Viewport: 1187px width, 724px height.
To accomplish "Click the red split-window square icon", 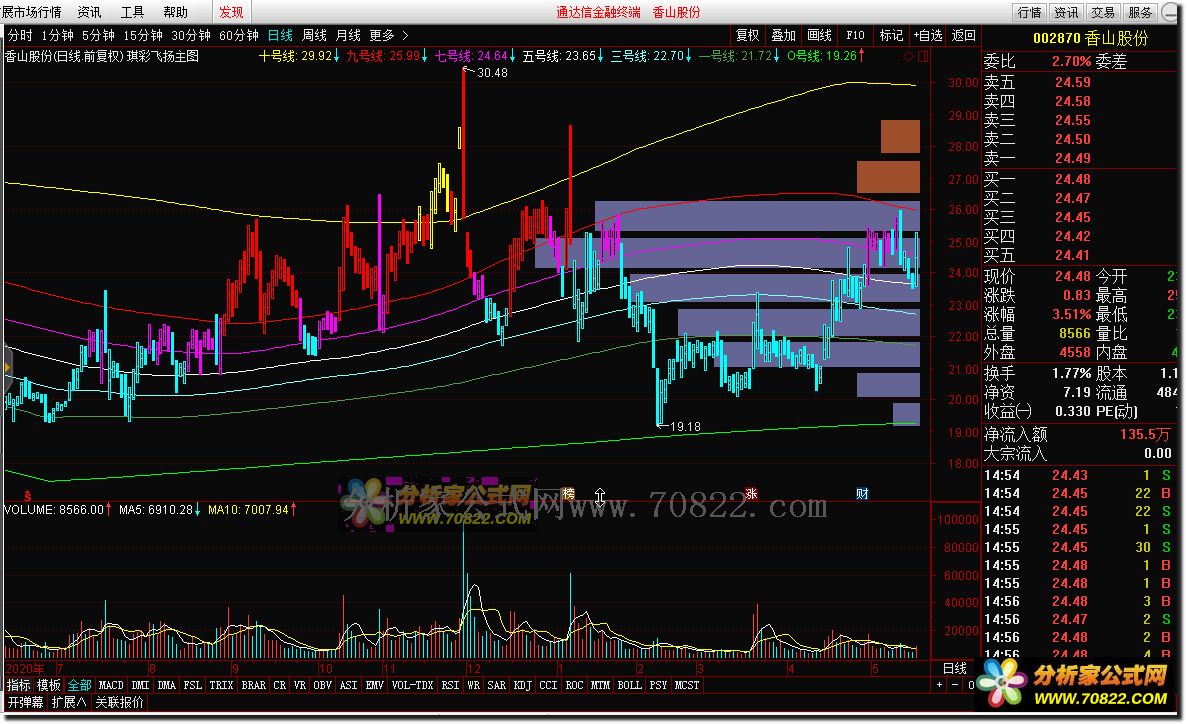I will [923, 56].
